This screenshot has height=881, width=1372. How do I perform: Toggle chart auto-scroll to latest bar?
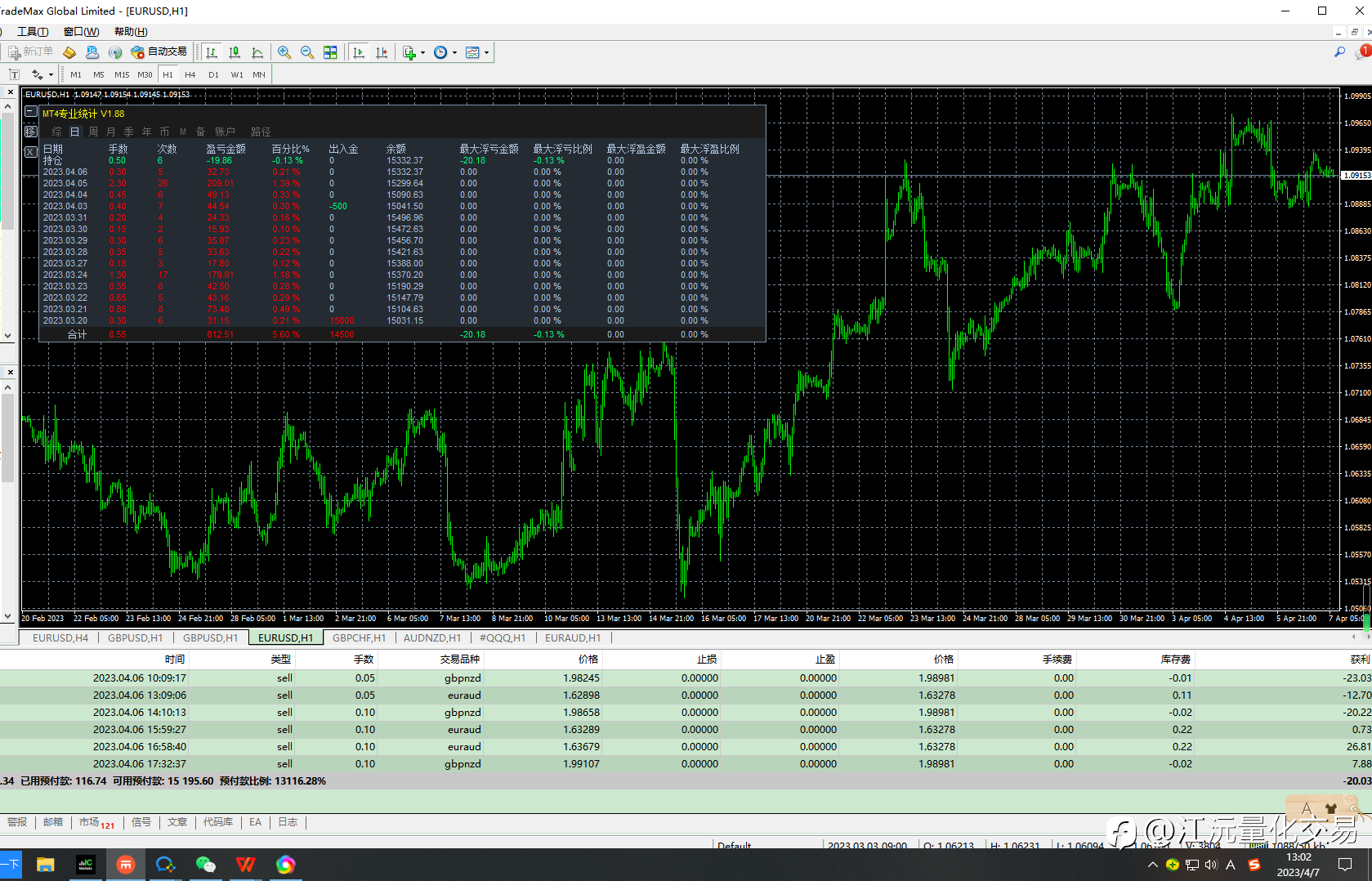click(359, 52)
